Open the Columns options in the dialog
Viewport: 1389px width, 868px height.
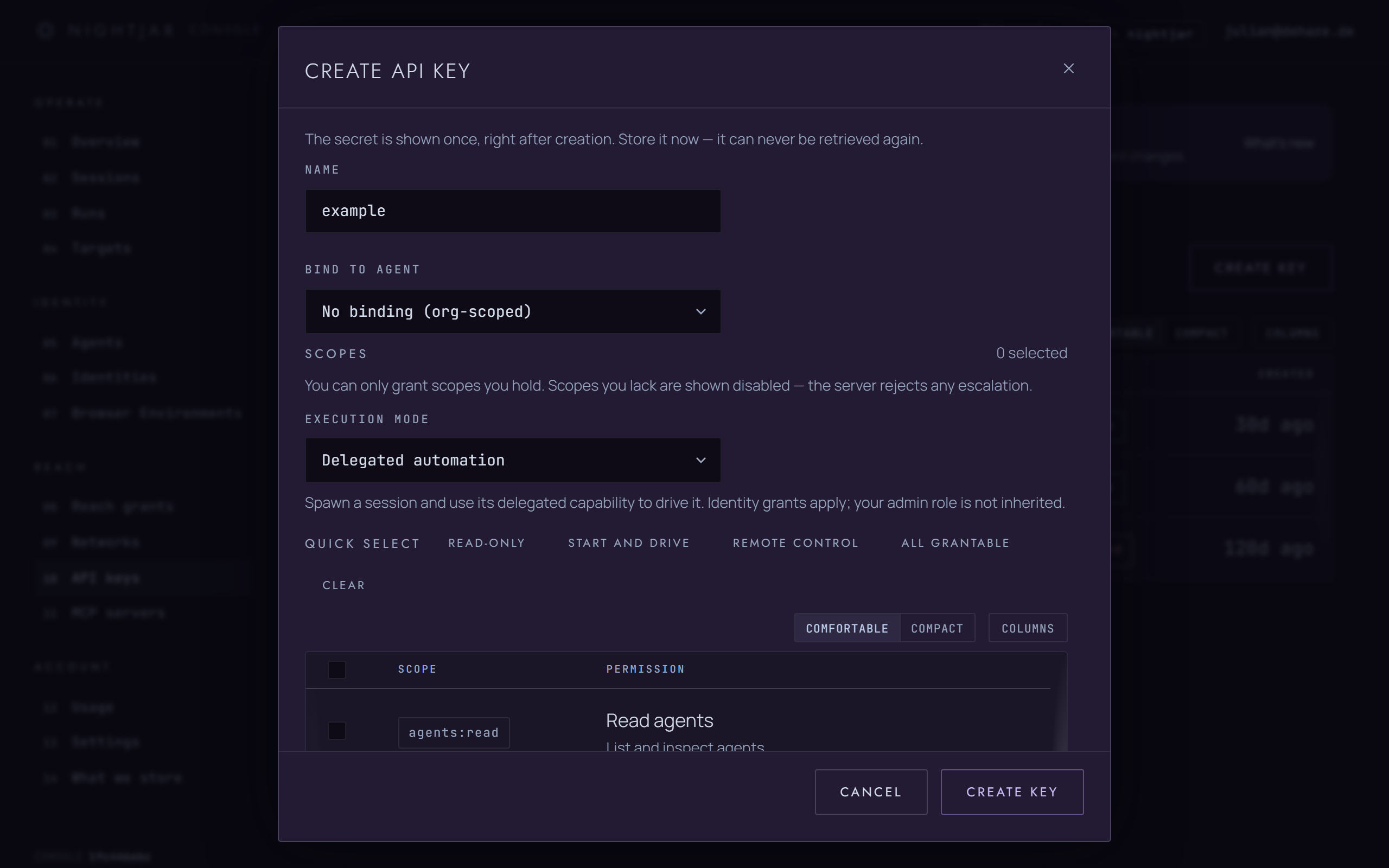click(x=1028, y=628)
